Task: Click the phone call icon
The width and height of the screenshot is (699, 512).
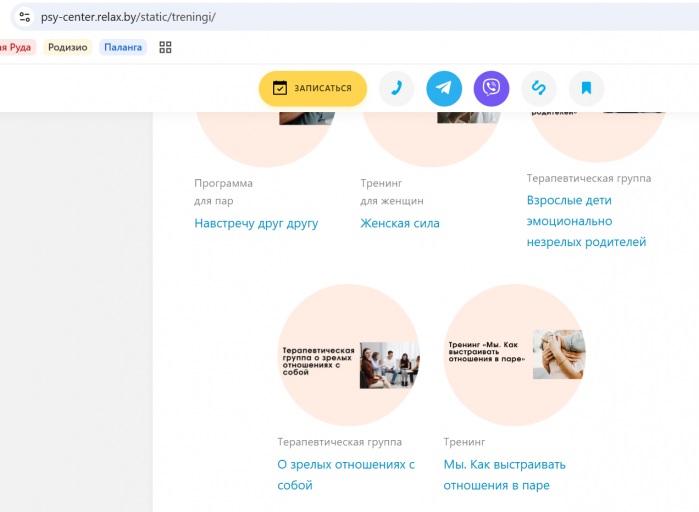Action: point(396,88)
